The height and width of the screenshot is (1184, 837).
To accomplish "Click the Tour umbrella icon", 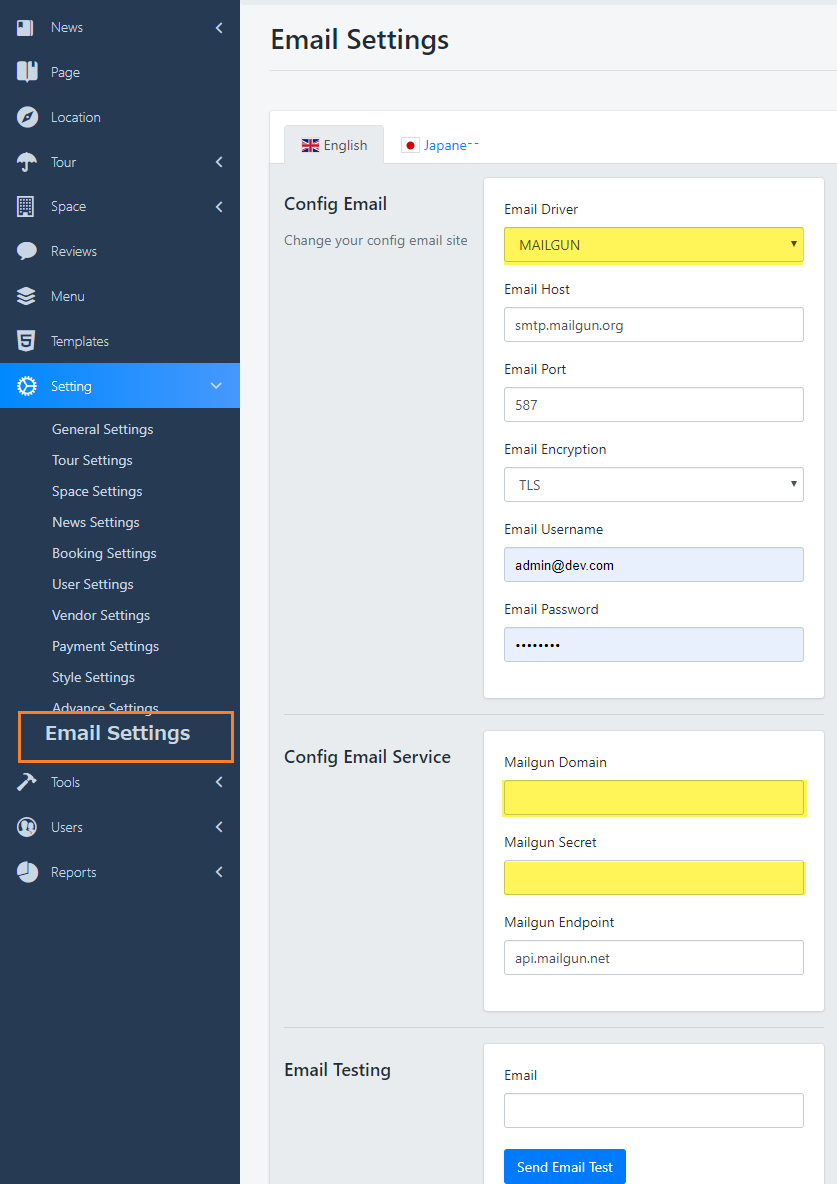I will [x=27, y=162].
